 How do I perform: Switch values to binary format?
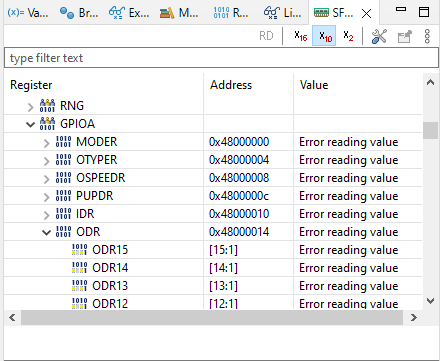coord(348,36)
